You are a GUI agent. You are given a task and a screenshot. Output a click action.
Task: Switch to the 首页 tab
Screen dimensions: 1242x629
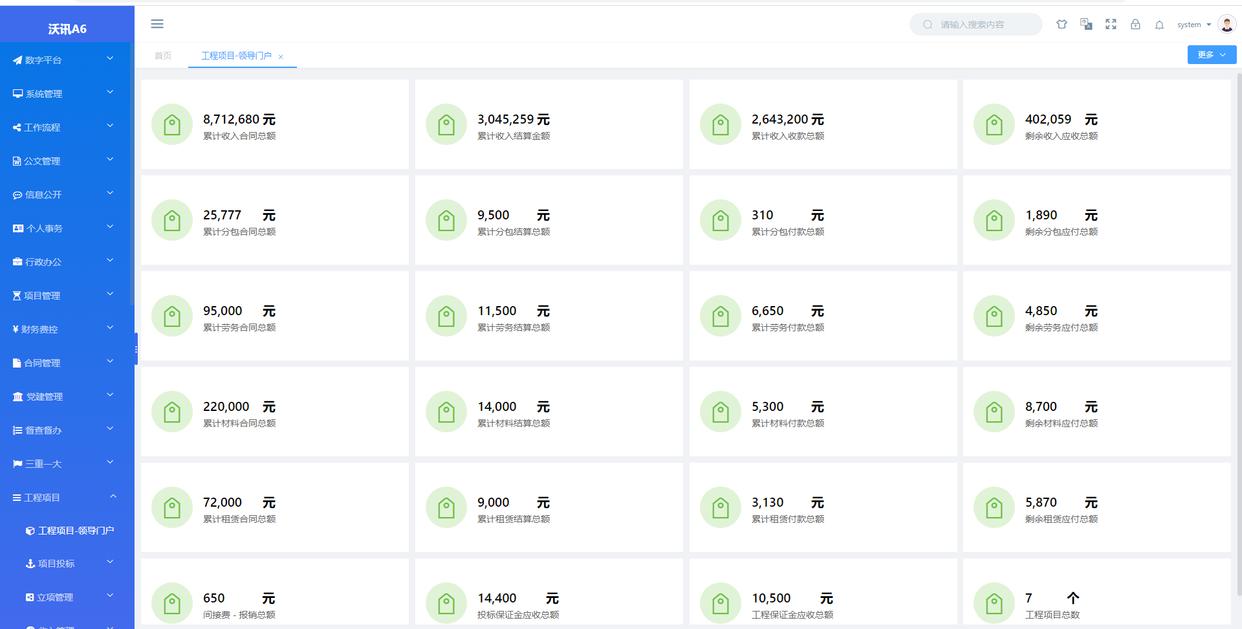tap(163, 56)
